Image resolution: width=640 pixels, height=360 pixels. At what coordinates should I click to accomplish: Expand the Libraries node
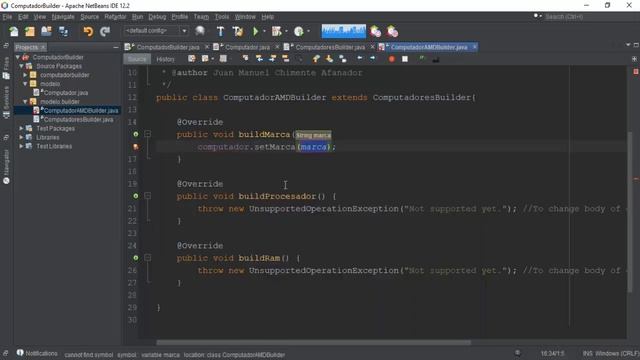pyautogui.click(x=22, y=137)
